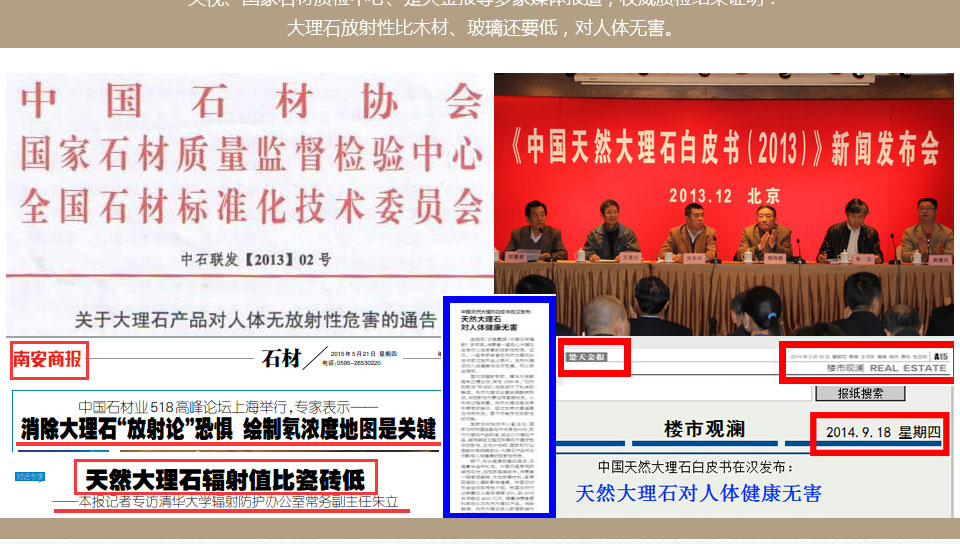Click the 南安商报 newspaper masthead
Screen dimensions: 960x544
[x=48, y=359]
